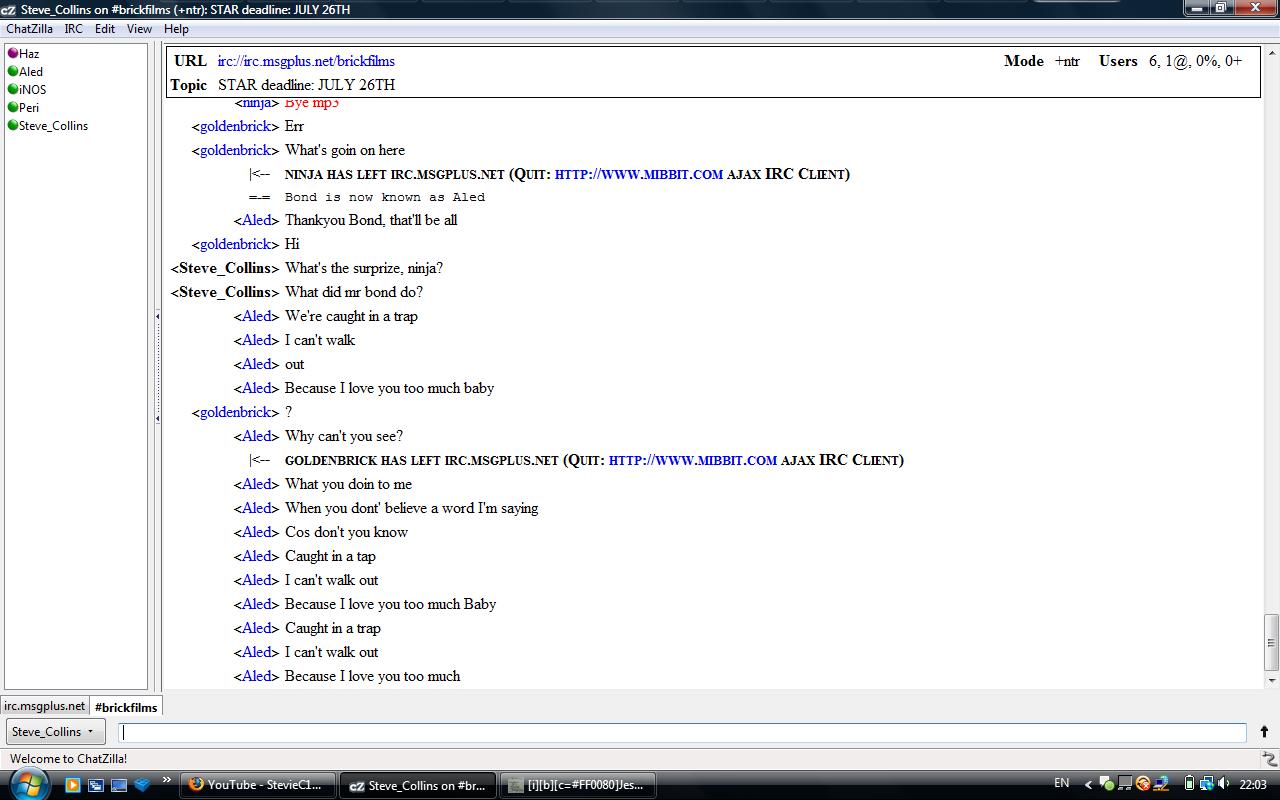Open the ChatZilla menu
This screenshot has width=1280, height=800.
(x=30, y=29)
